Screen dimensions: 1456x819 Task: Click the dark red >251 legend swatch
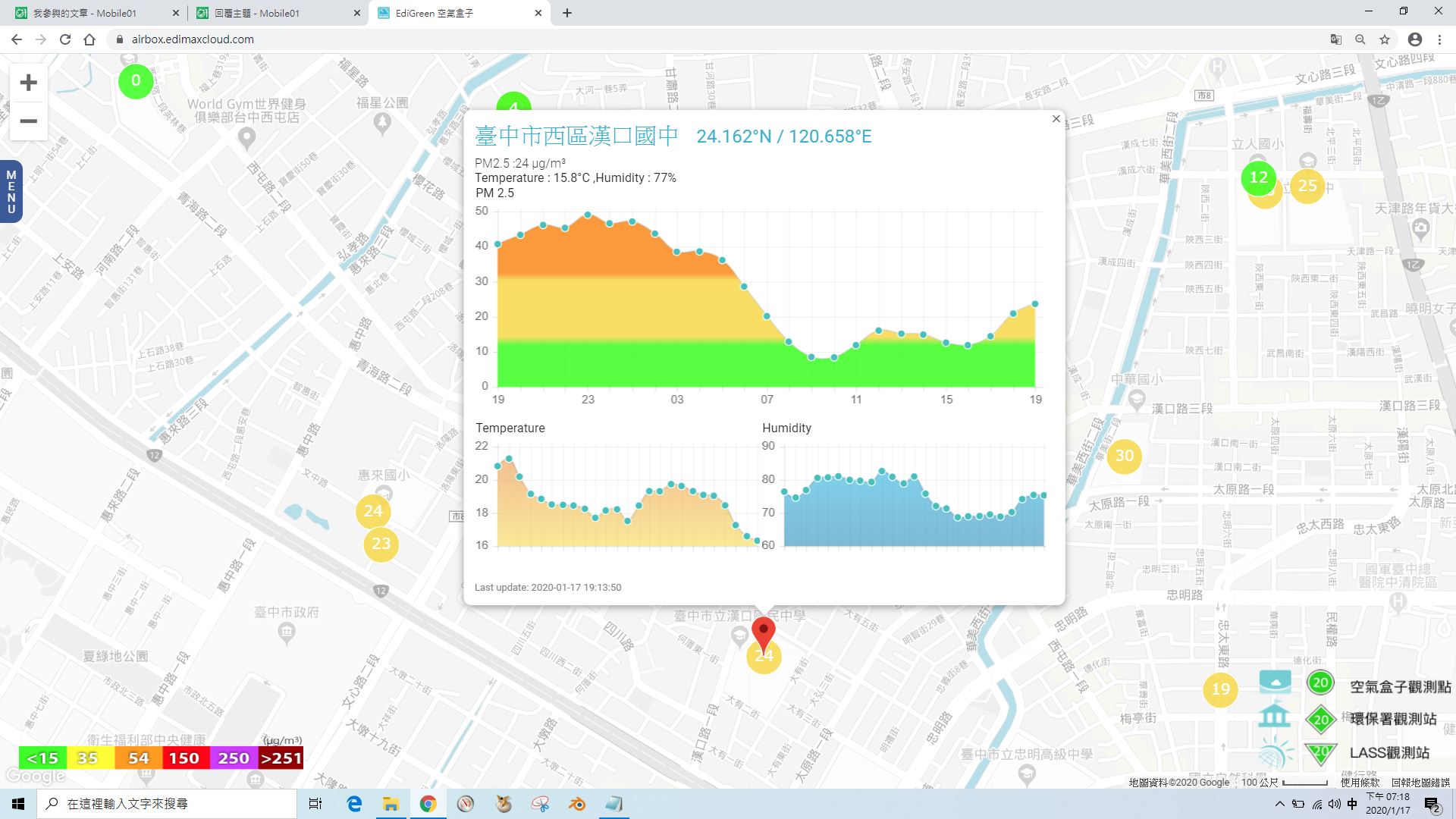[281, 758]
